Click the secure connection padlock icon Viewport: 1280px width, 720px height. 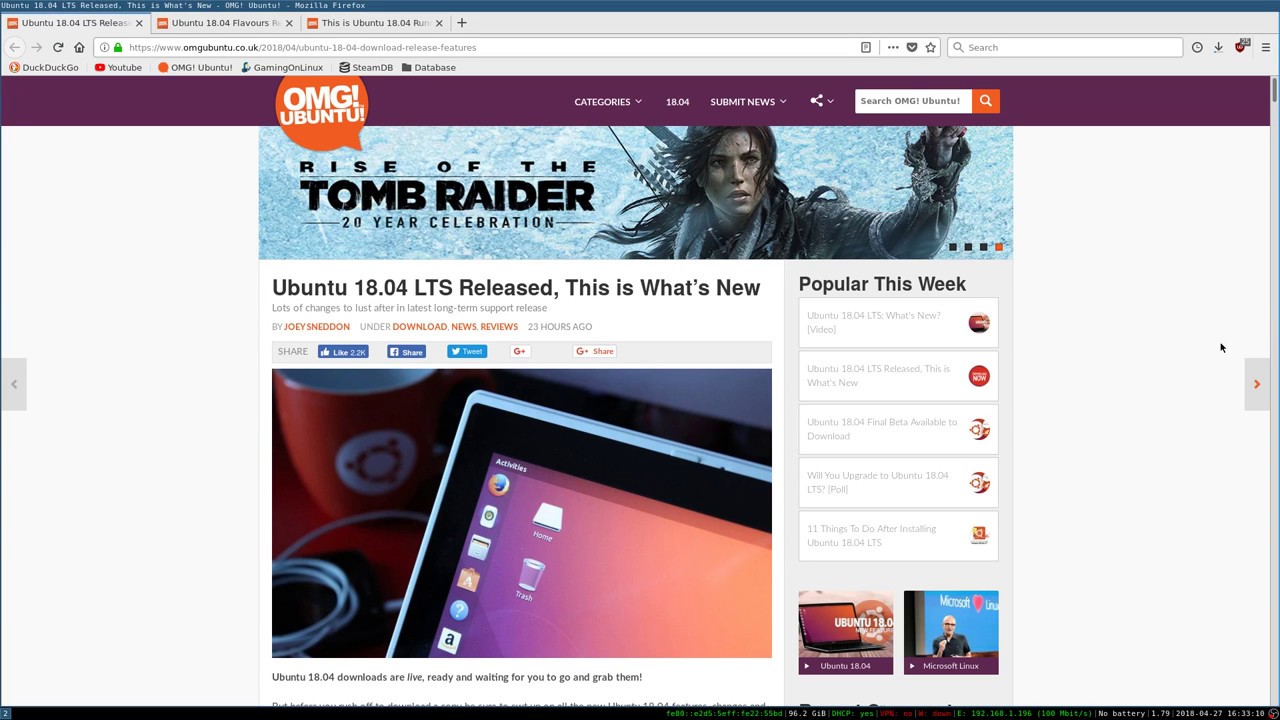118,47
